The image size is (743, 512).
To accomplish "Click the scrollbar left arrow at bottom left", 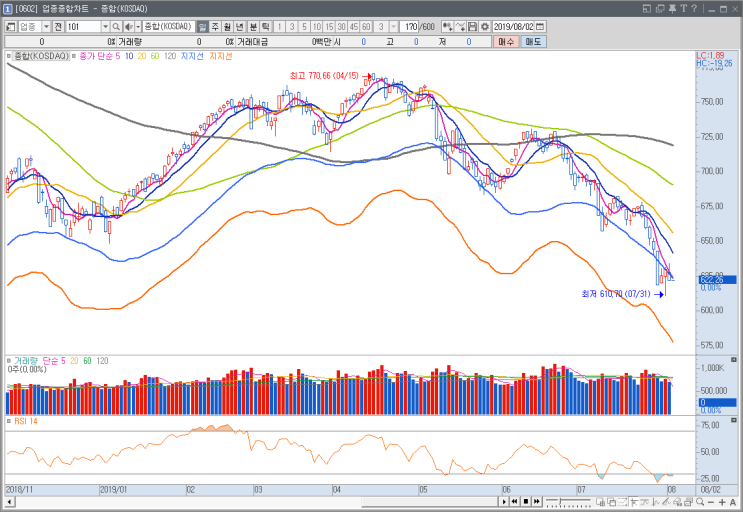I will click(9, 502).
